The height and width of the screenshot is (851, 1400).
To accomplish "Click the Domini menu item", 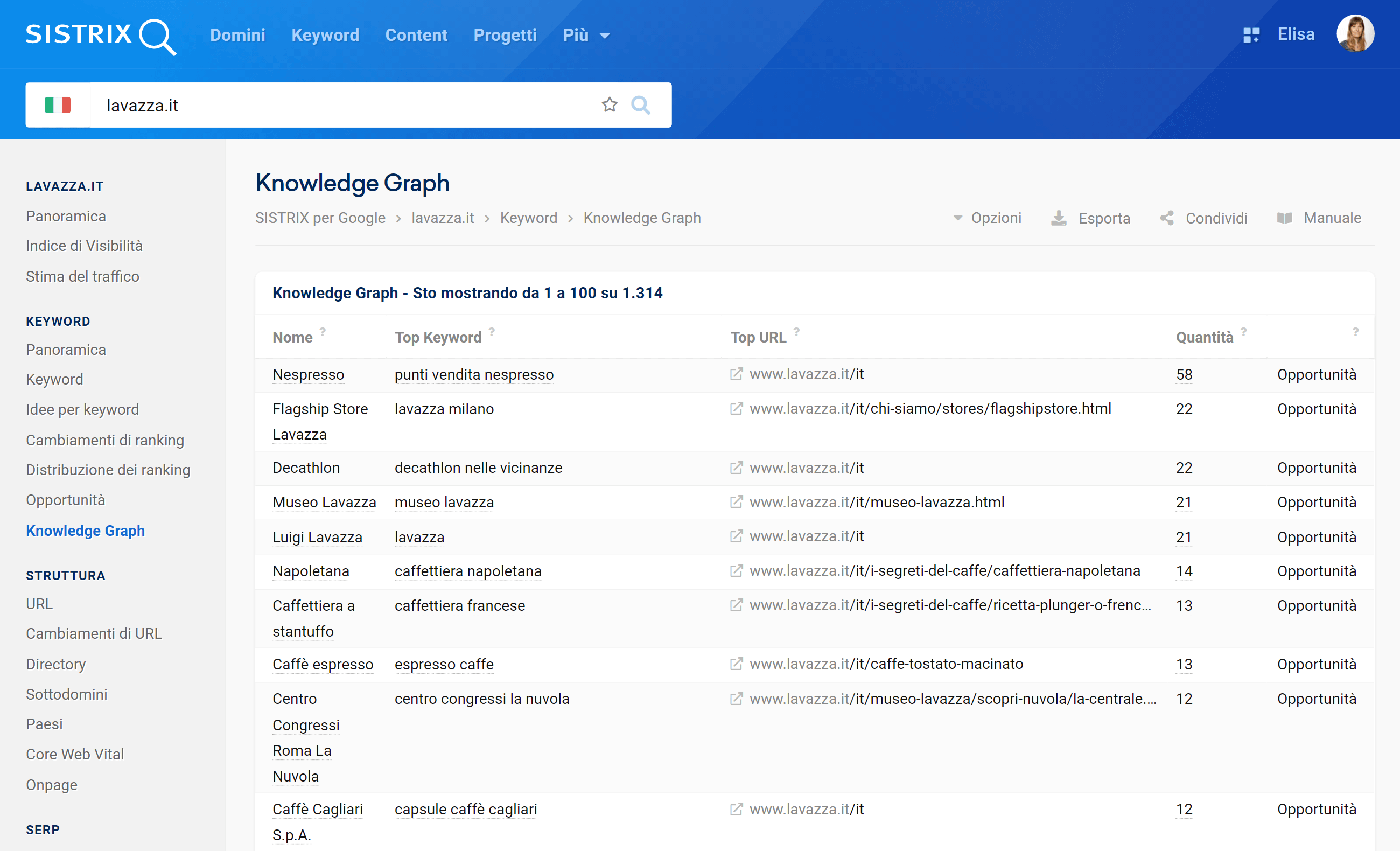I will point(238,35).
